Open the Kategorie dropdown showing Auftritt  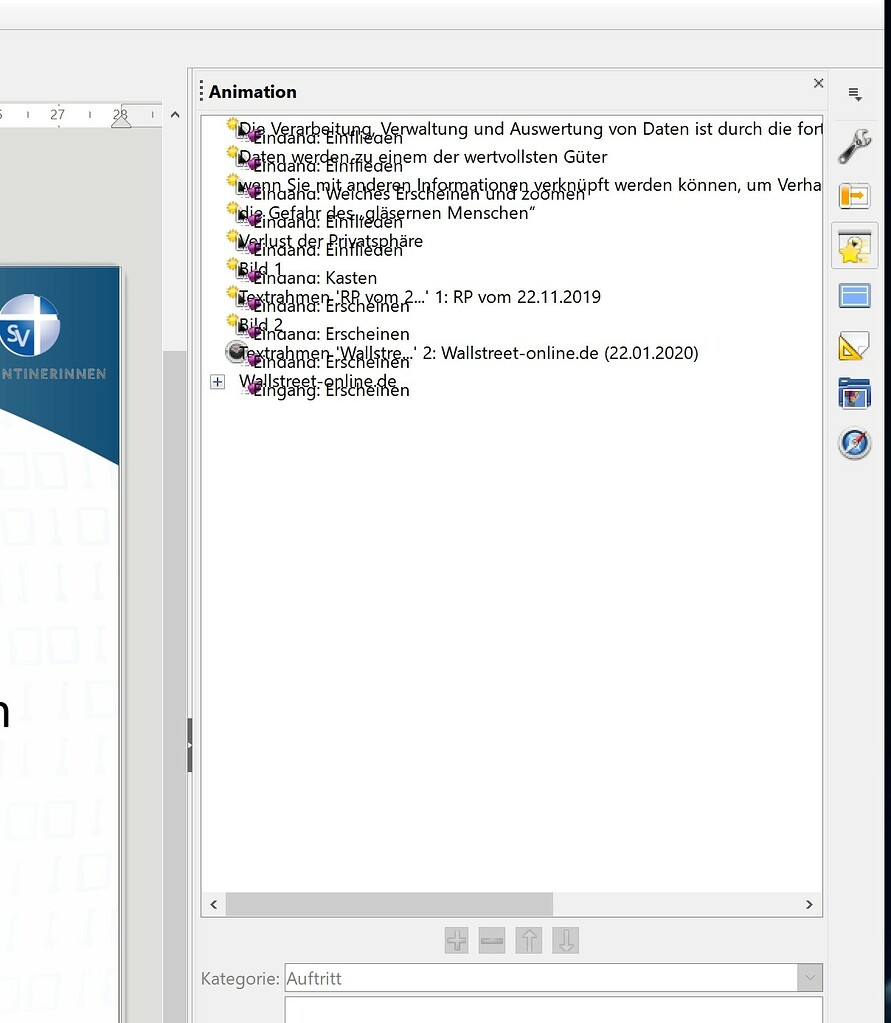[x=809, y=977]
